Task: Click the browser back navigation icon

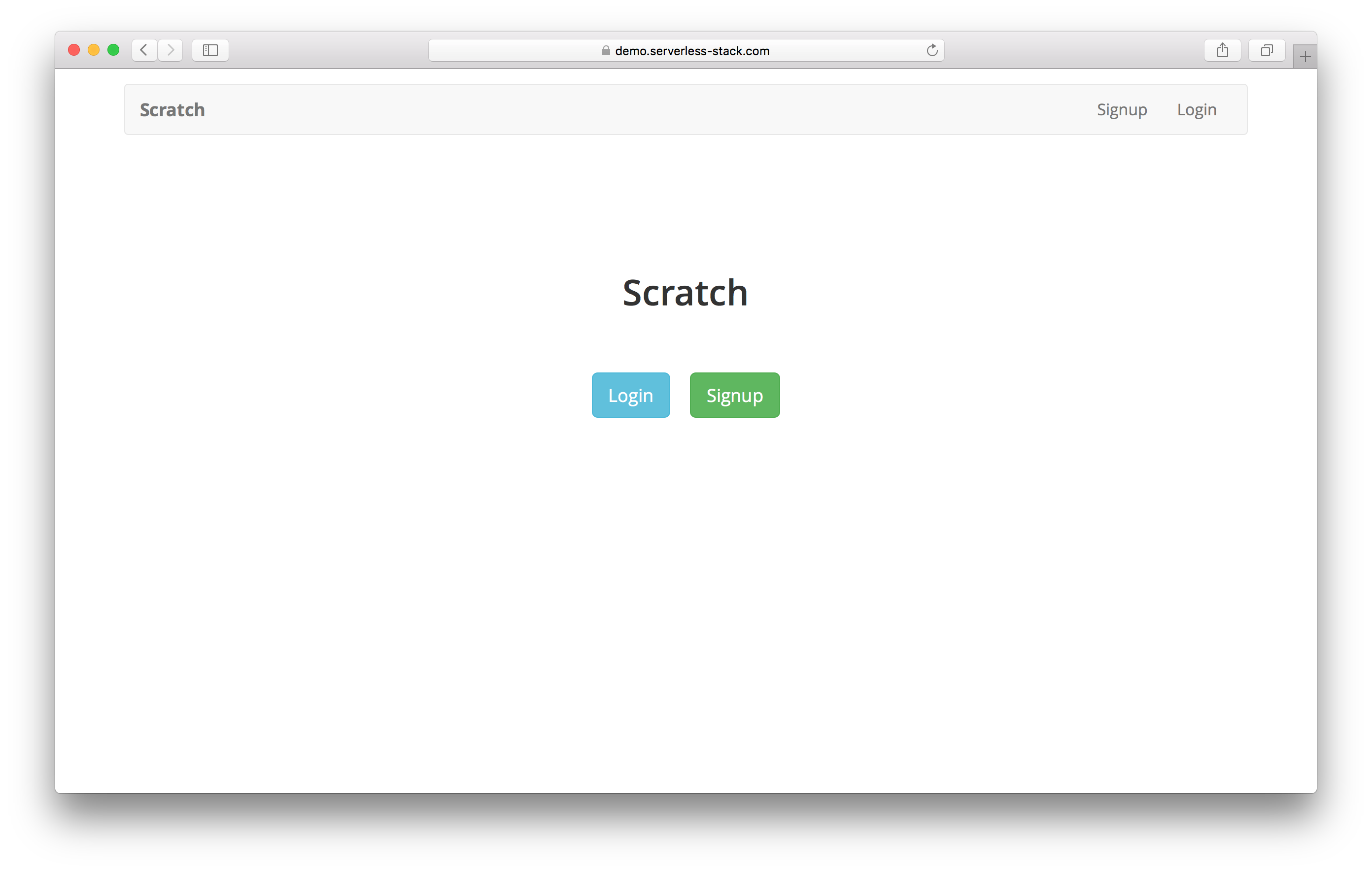Action: pyautogui.click(x=145, y=50)
